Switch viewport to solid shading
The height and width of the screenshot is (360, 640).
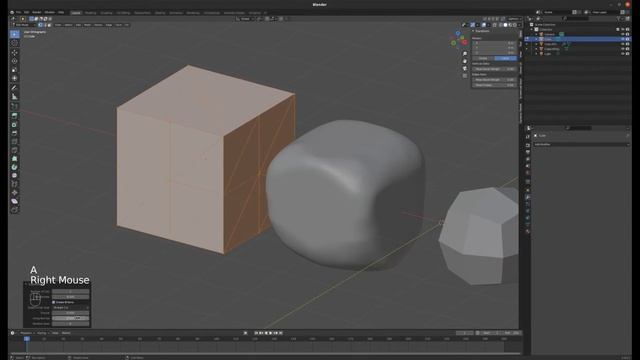[x=505, y=25]
